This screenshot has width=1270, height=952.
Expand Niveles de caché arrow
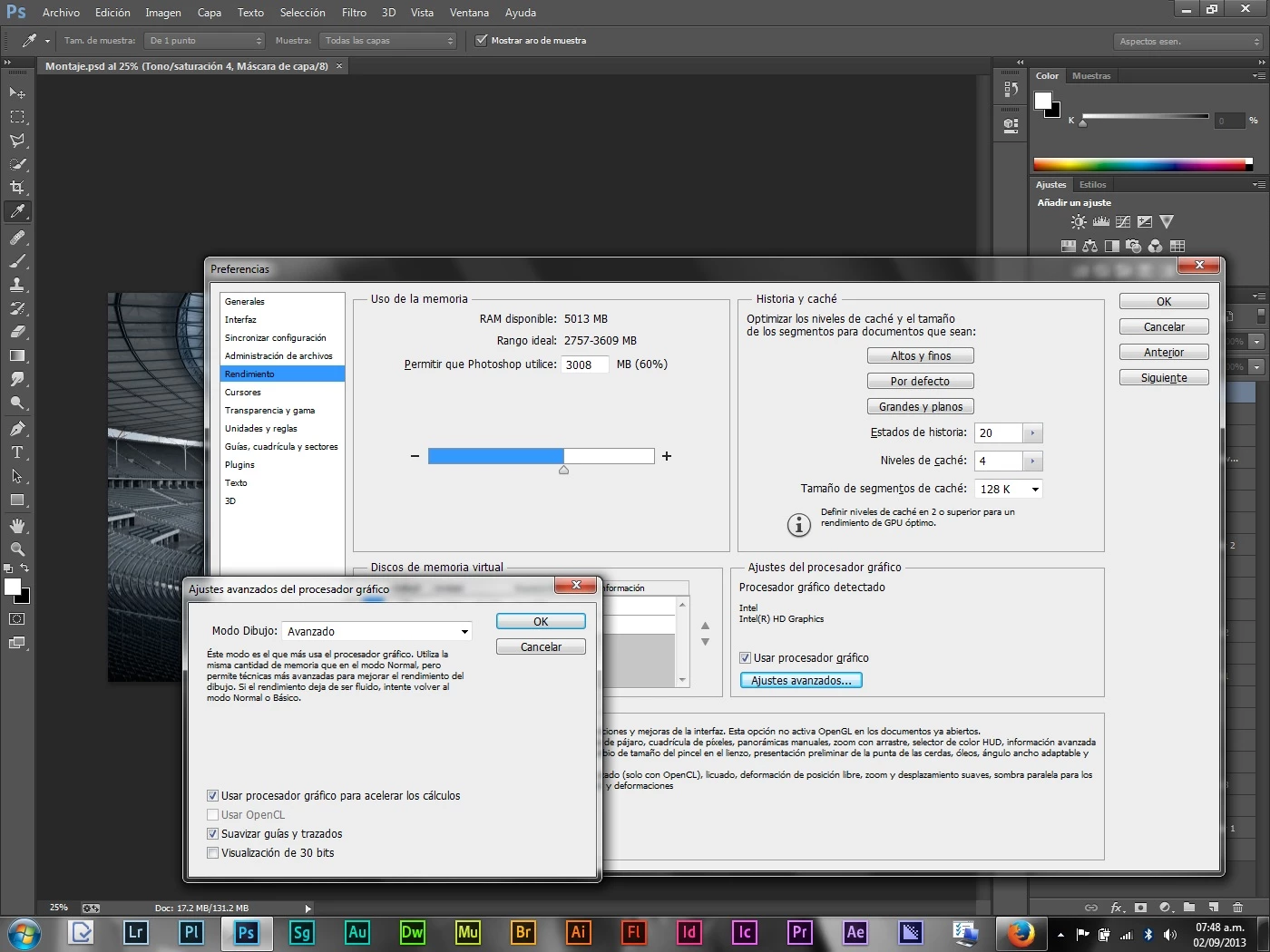1032,461
